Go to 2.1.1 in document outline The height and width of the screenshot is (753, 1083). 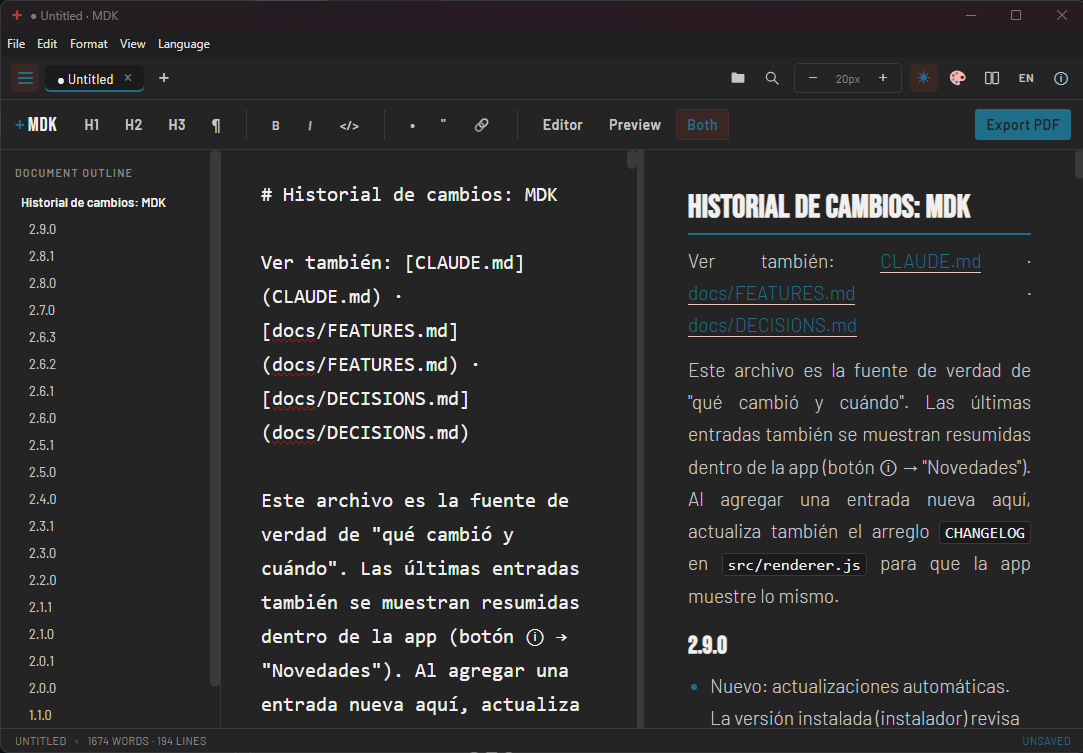coord(40,607)
